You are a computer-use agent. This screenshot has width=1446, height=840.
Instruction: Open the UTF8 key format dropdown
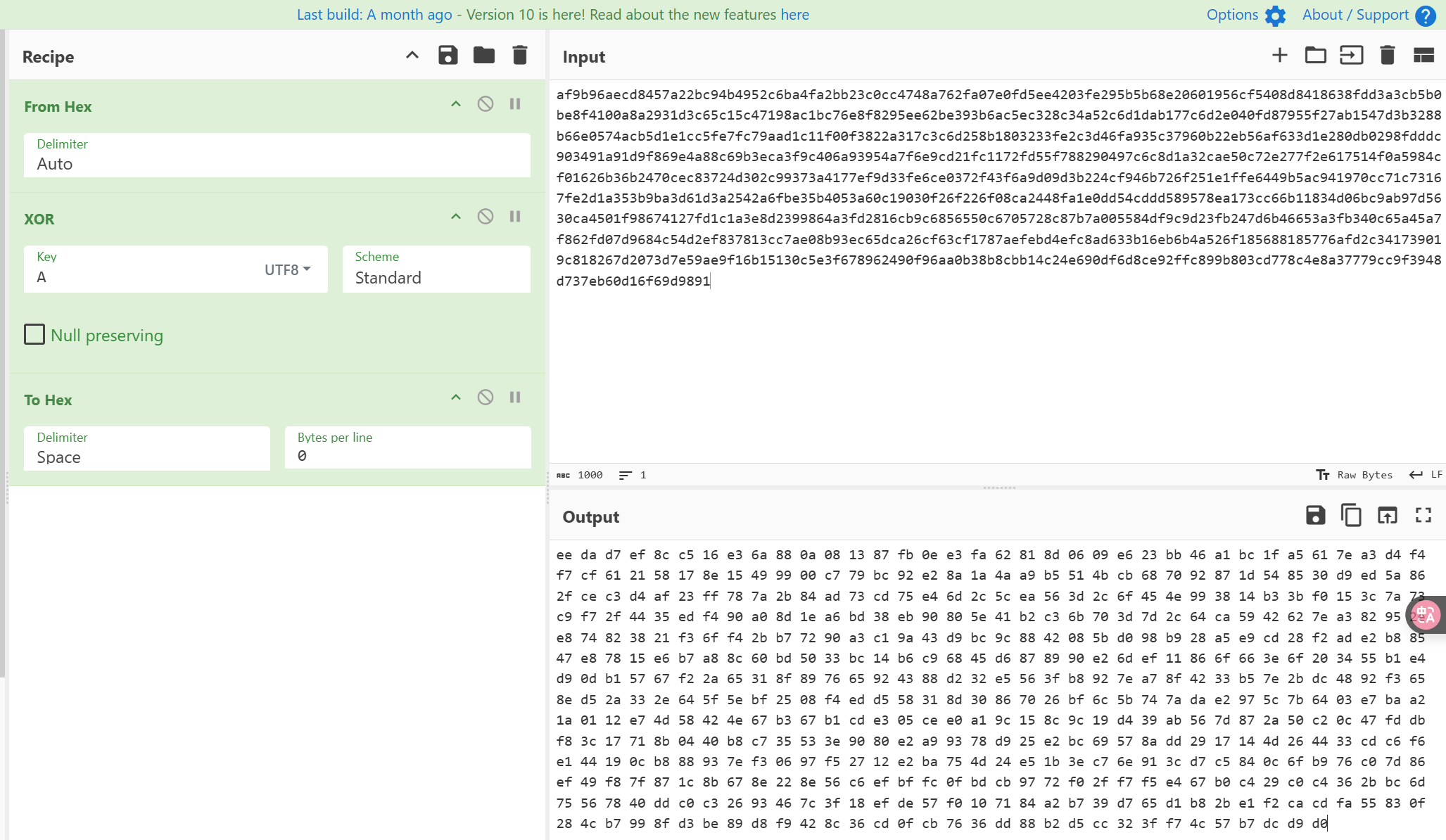tap(288, 269)
